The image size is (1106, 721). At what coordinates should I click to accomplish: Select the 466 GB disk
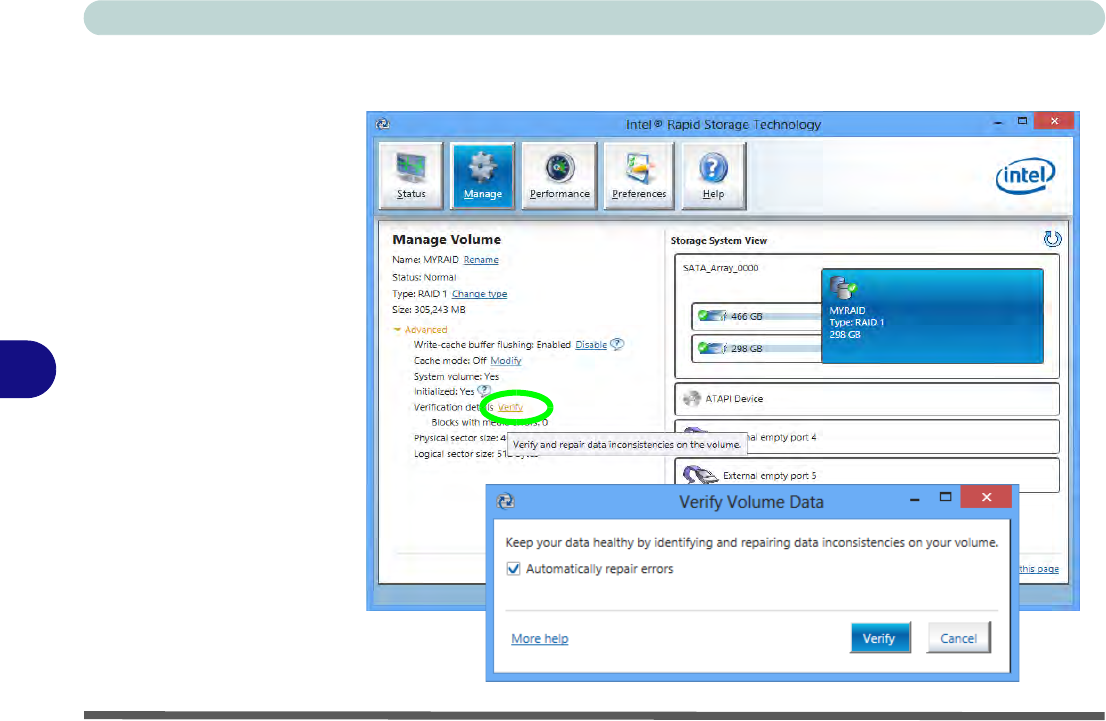pos(757,316)
